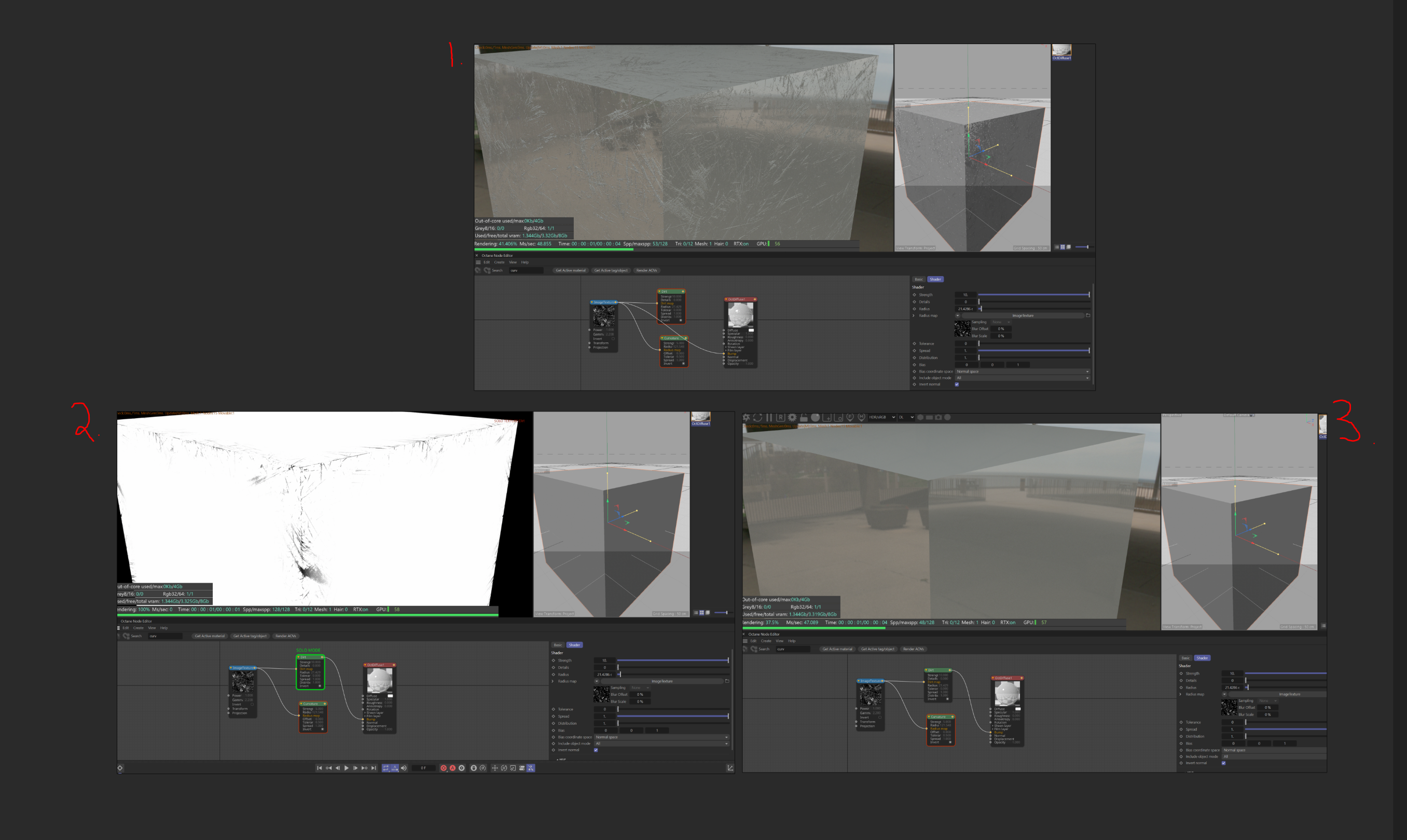Activate the focus picker F icon

850,417
